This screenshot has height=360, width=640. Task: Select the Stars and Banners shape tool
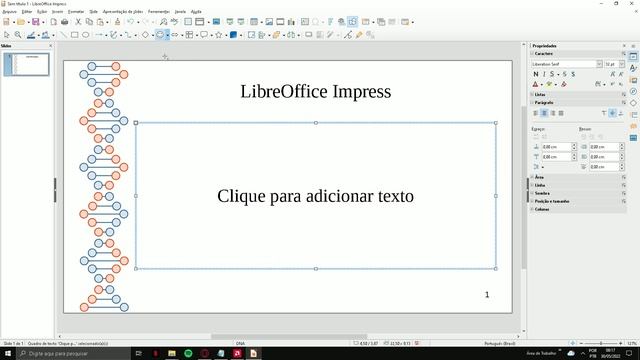[x=219, y=35]
